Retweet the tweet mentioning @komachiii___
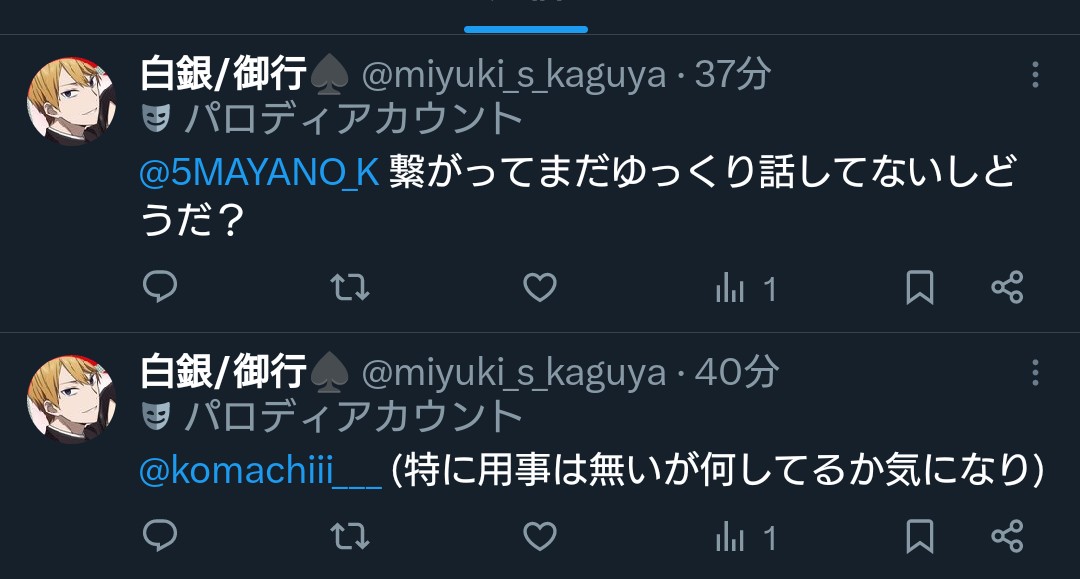This screenshot has width=1080, height=579. point(350,536)
